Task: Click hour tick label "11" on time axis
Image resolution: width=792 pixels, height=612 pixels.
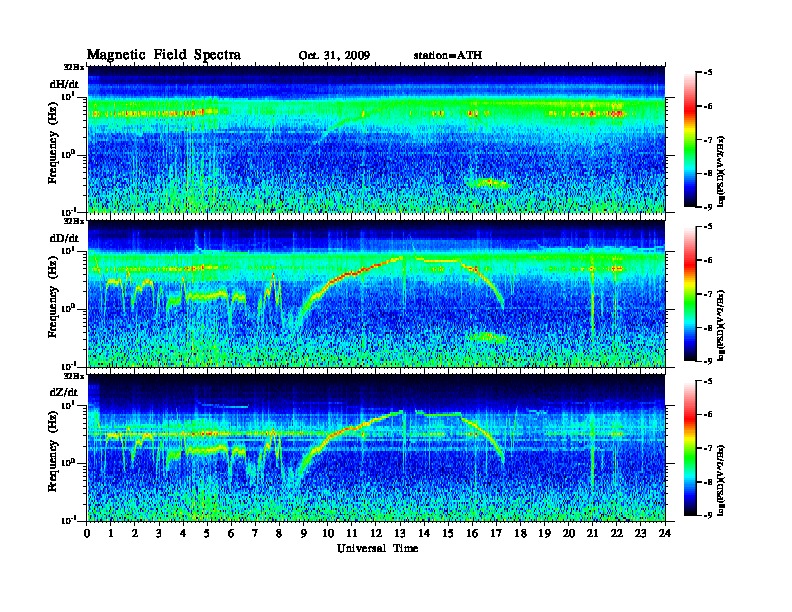Action: tap(352, 534)
